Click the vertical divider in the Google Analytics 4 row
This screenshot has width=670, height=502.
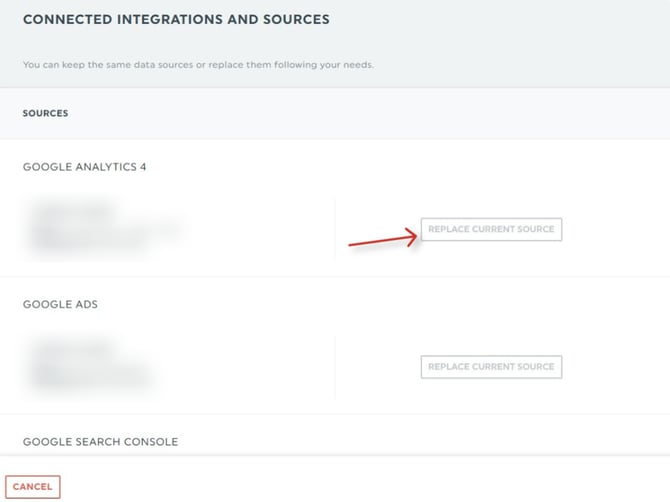tap(335, 228)
